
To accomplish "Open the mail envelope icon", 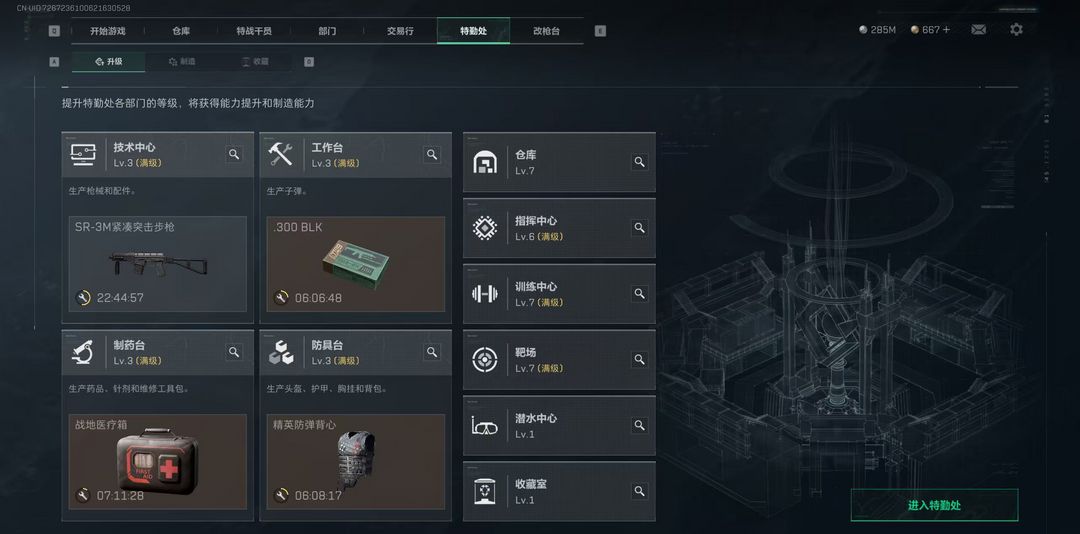I will coord(978,30).
